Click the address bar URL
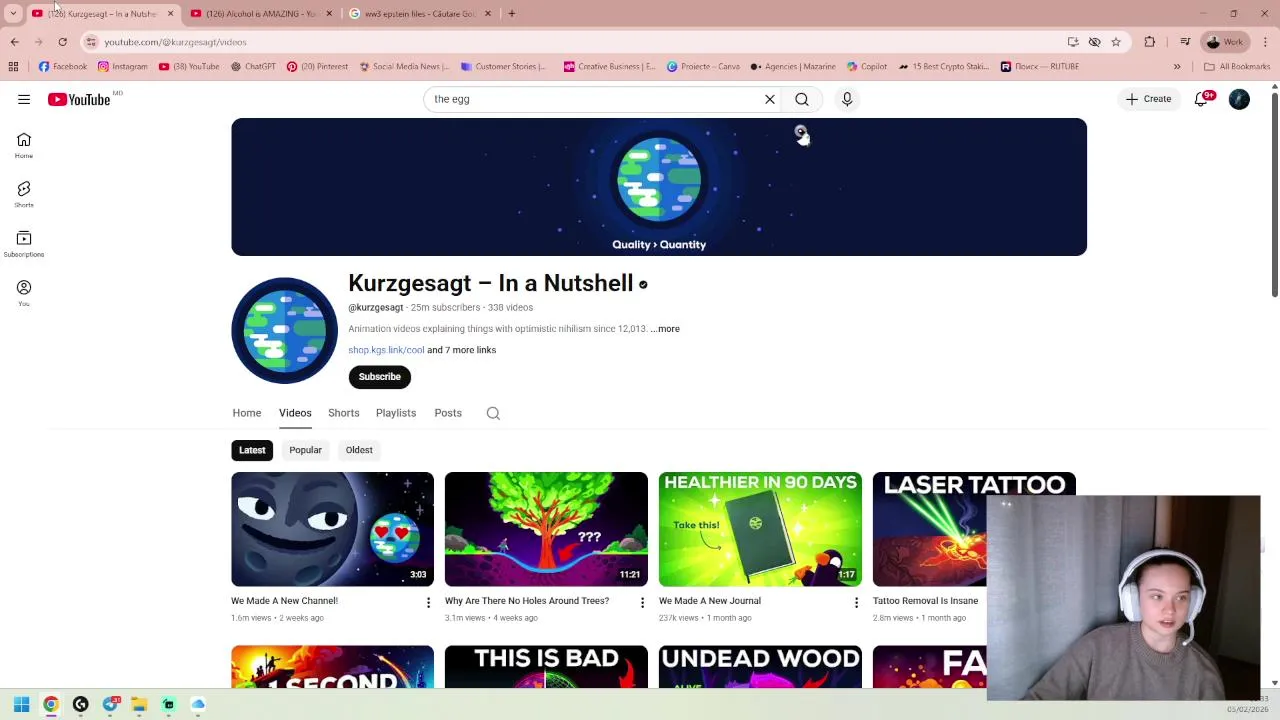The width and height of the screenshot is (1280, 720). [x=175, y=42]
